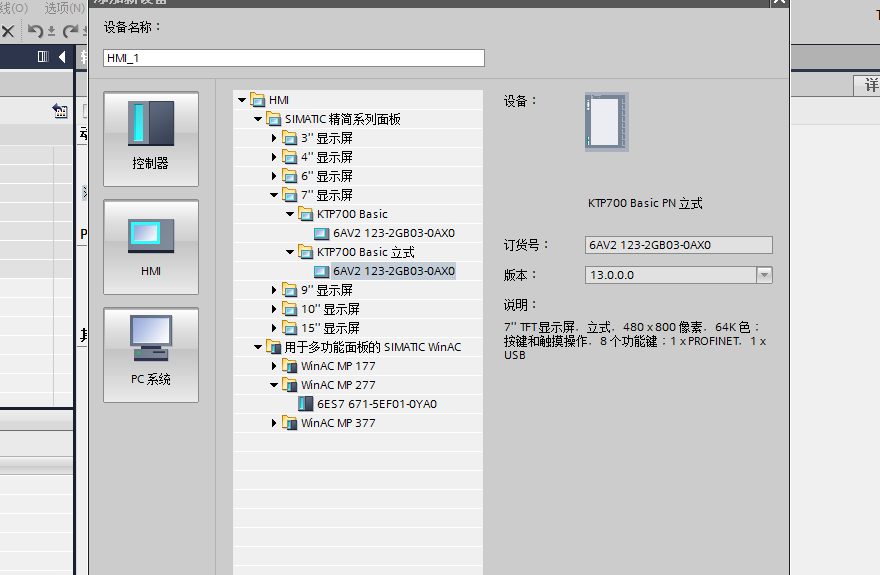Click the KTP700 Basic 立式 folder icon
Screen dimensions: 880x575
click(x=306, y=252)
